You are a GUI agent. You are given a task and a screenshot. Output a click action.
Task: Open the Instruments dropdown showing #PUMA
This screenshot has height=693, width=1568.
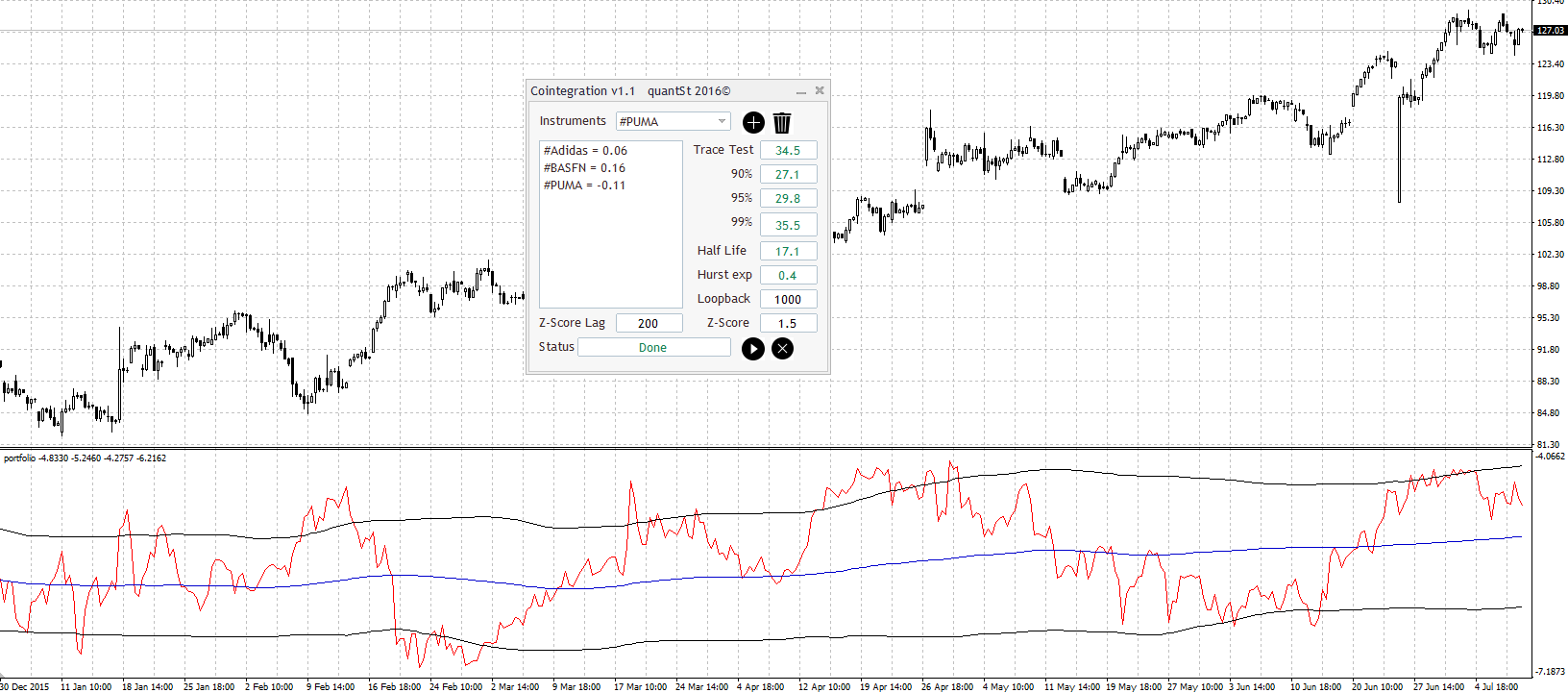(673, 121)
